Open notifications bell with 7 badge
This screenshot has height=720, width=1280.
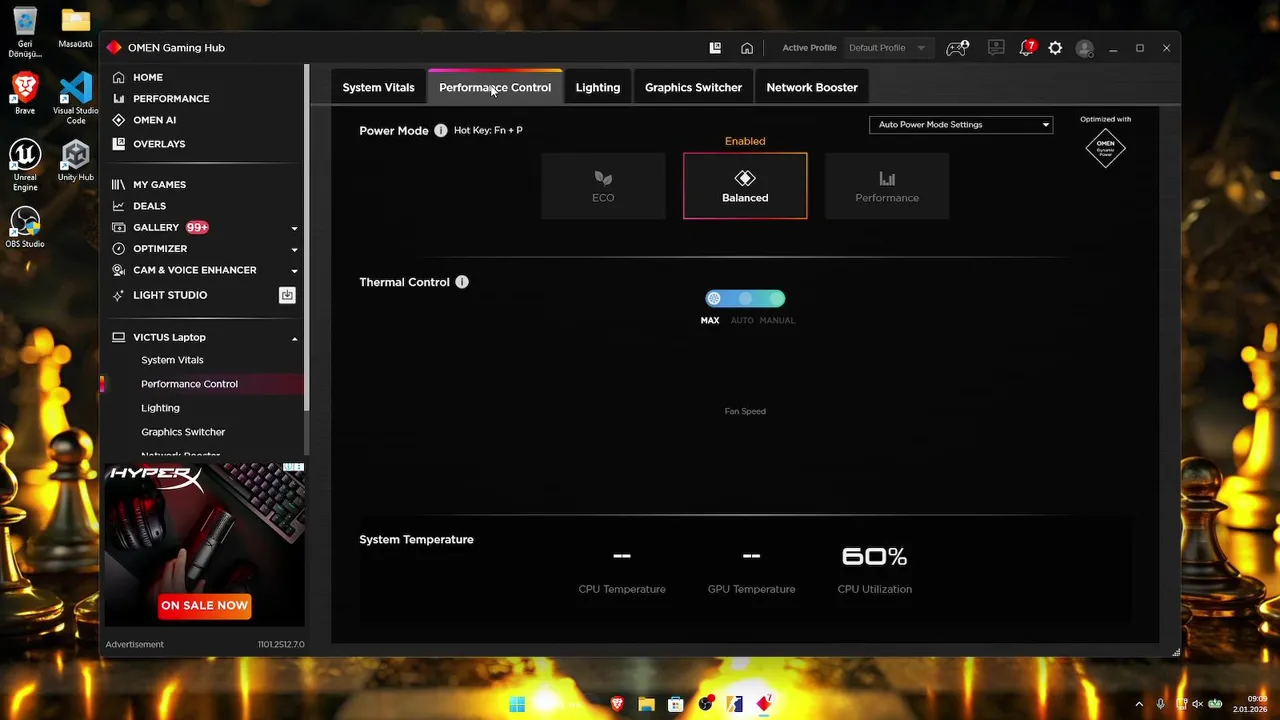tap(1027, 48)
